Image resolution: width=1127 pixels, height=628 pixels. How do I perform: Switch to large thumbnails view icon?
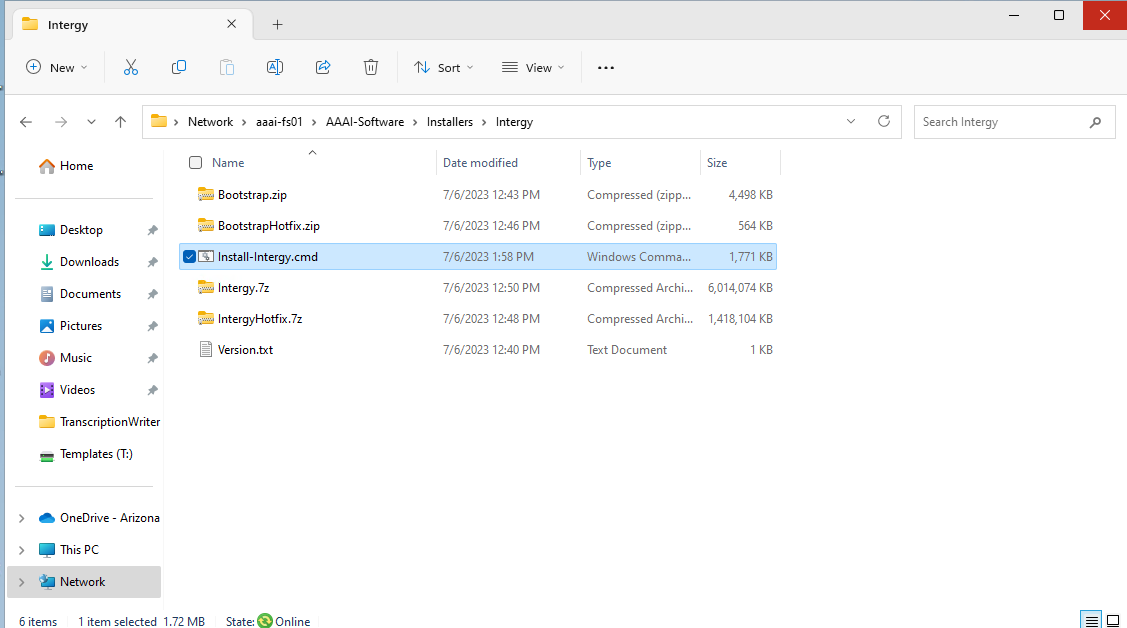tap(1113, 620)
